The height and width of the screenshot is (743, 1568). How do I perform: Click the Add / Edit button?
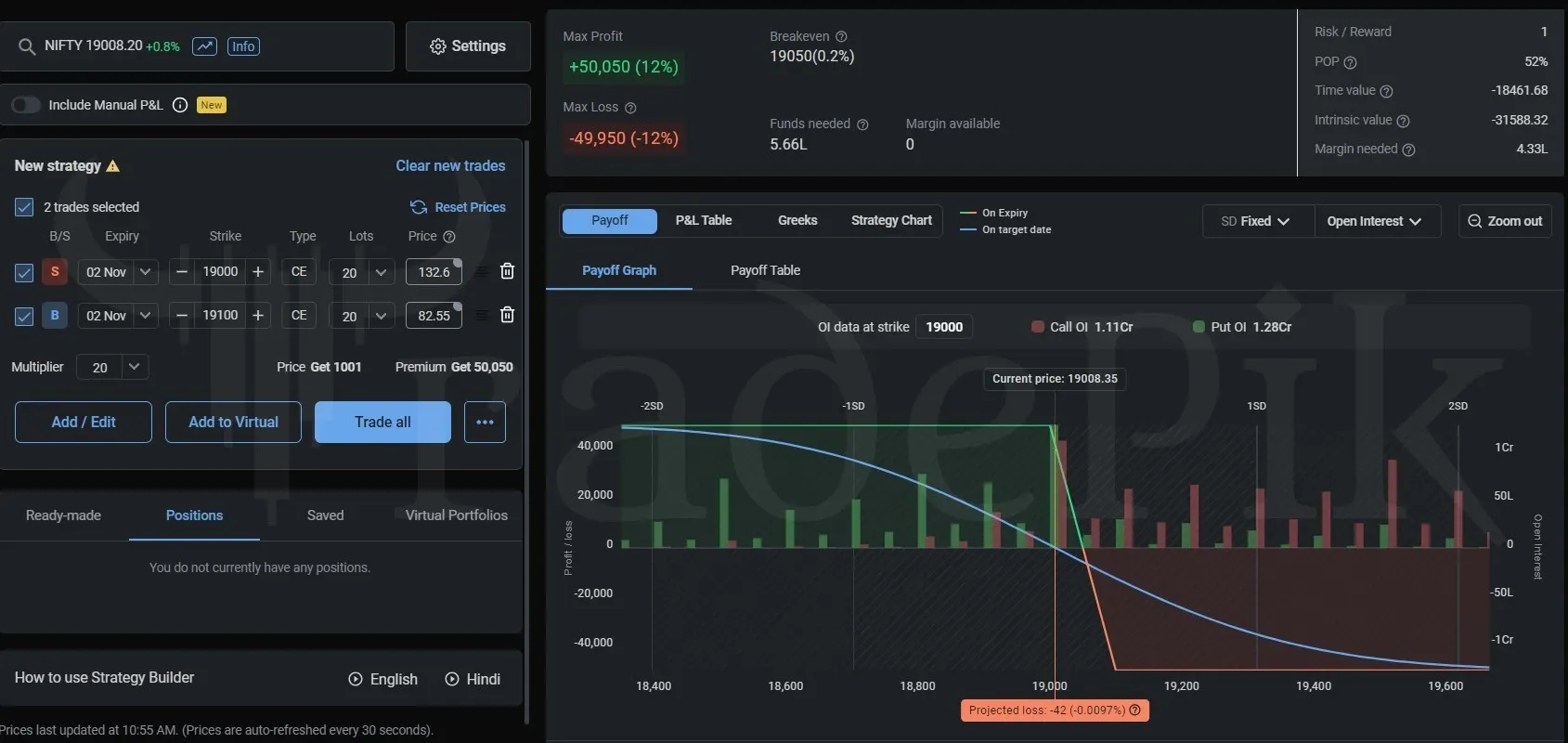84,422
